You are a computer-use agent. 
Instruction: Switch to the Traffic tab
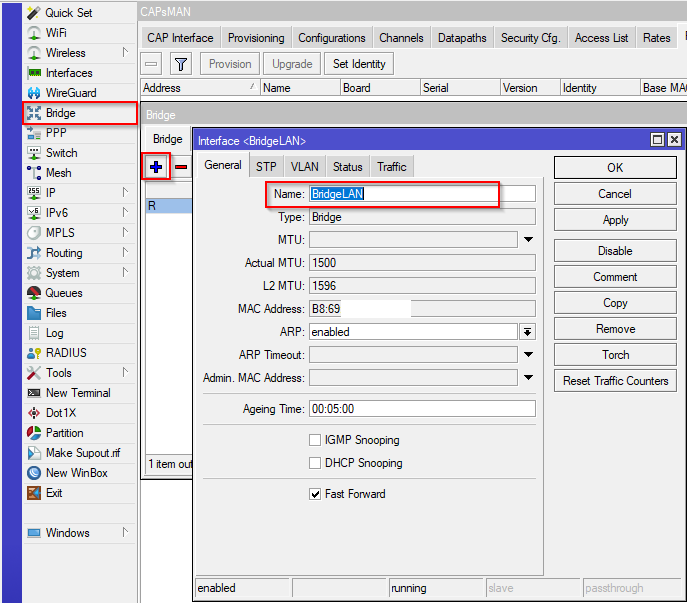[392, 167]
